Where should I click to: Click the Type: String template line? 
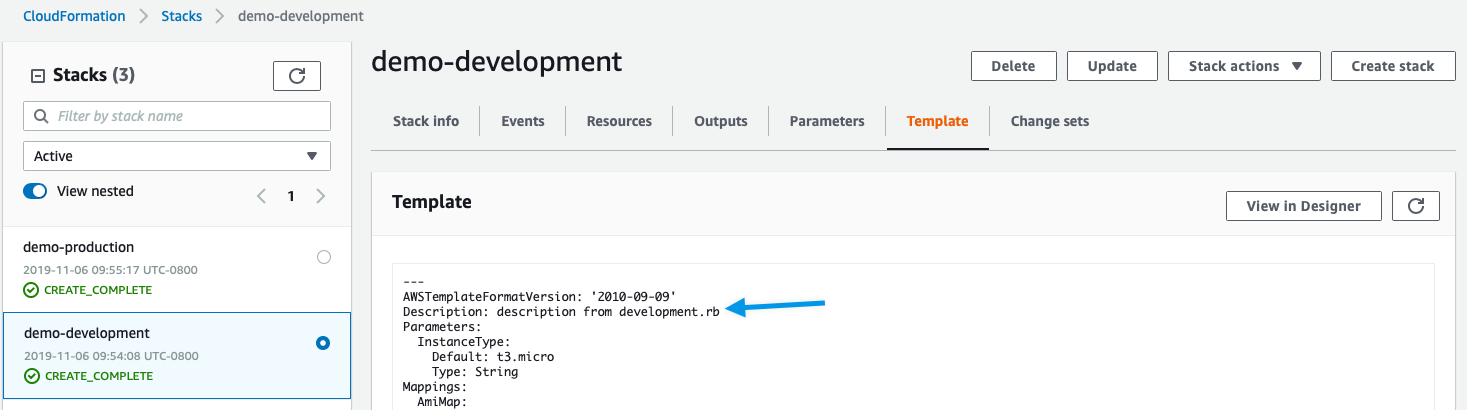475,371
